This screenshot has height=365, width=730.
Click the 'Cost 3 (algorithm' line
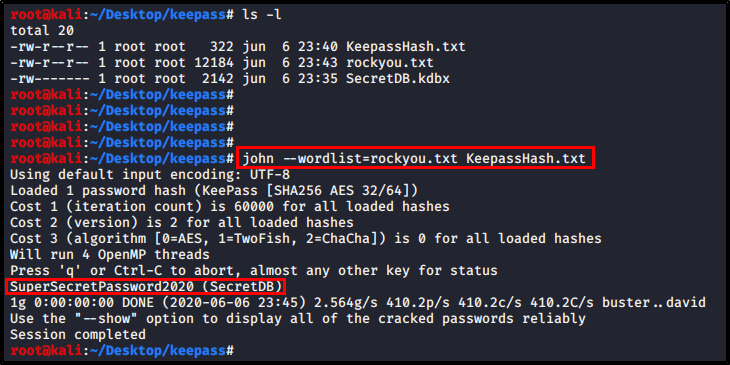[x=306, y=238]
